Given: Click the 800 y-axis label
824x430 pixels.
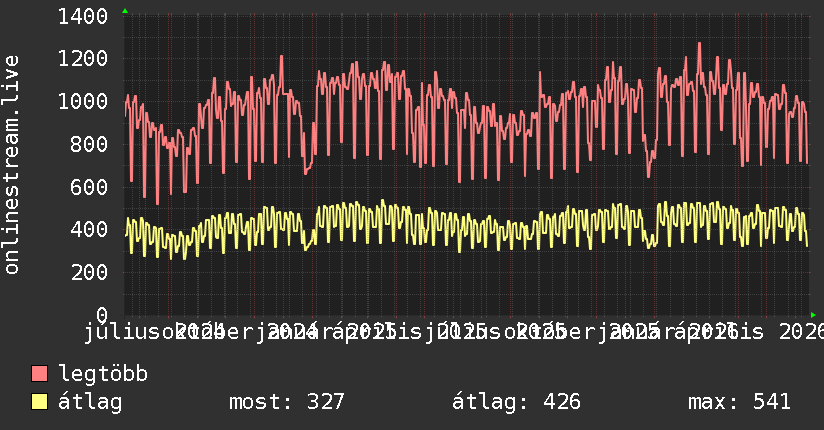Looking at the screenshot, I should [89, 144].
